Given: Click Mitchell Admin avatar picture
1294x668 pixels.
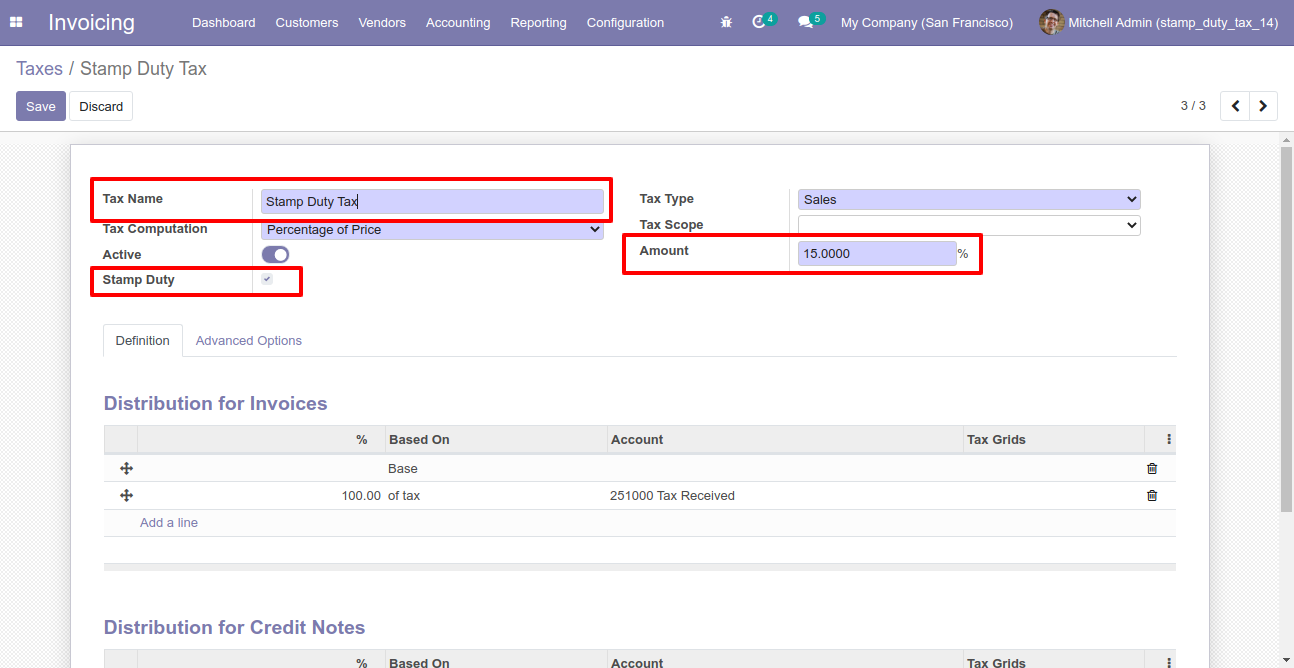Looking at the screenshot, I should (x=1051, y=22).
